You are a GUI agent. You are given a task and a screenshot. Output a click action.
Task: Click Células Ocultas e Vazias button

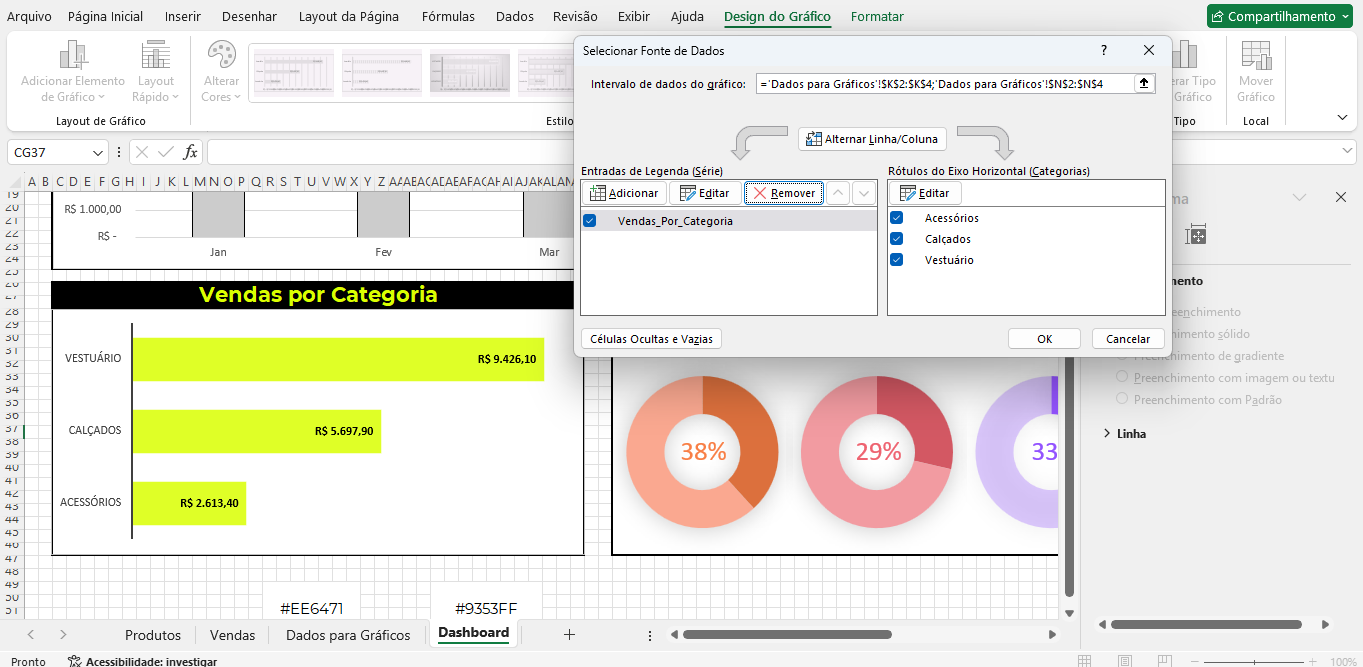click(651, 339)
